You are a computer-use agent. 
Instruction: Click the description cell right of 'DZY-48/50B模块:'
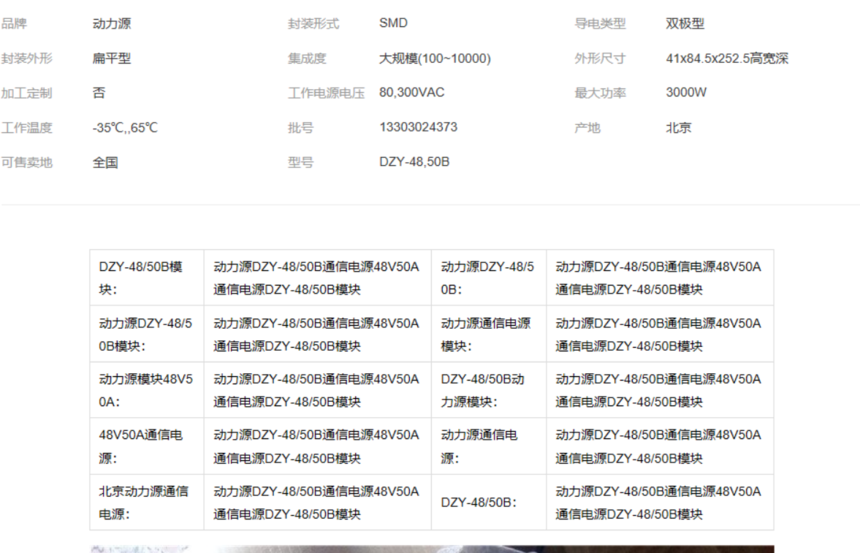point(318,278)
